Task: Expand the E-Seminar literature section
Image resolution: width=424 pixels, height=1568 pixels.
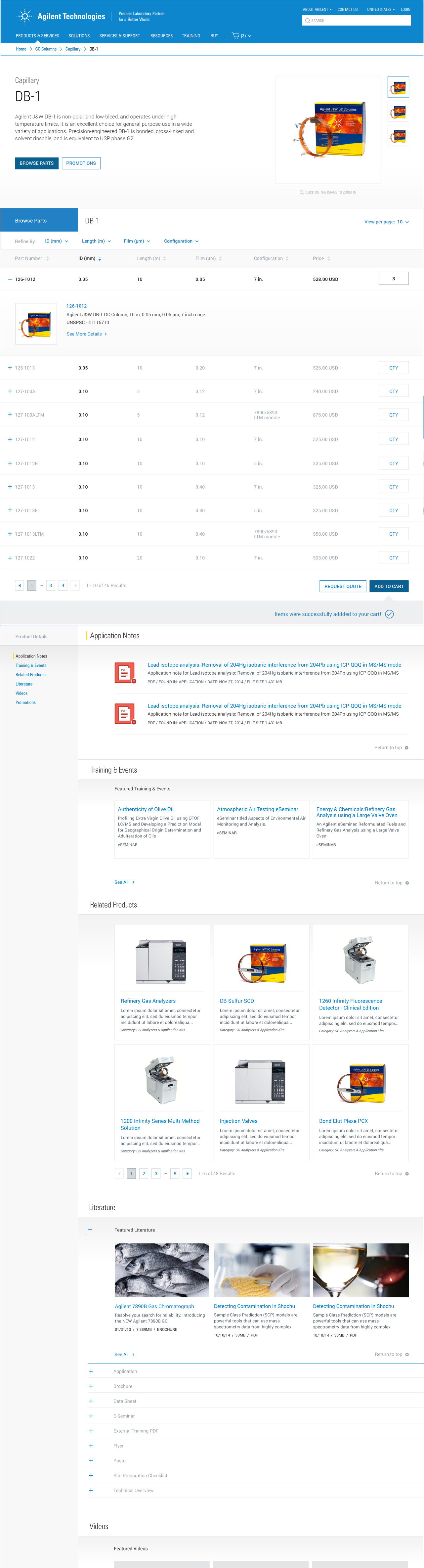Action: point(91,1416)
